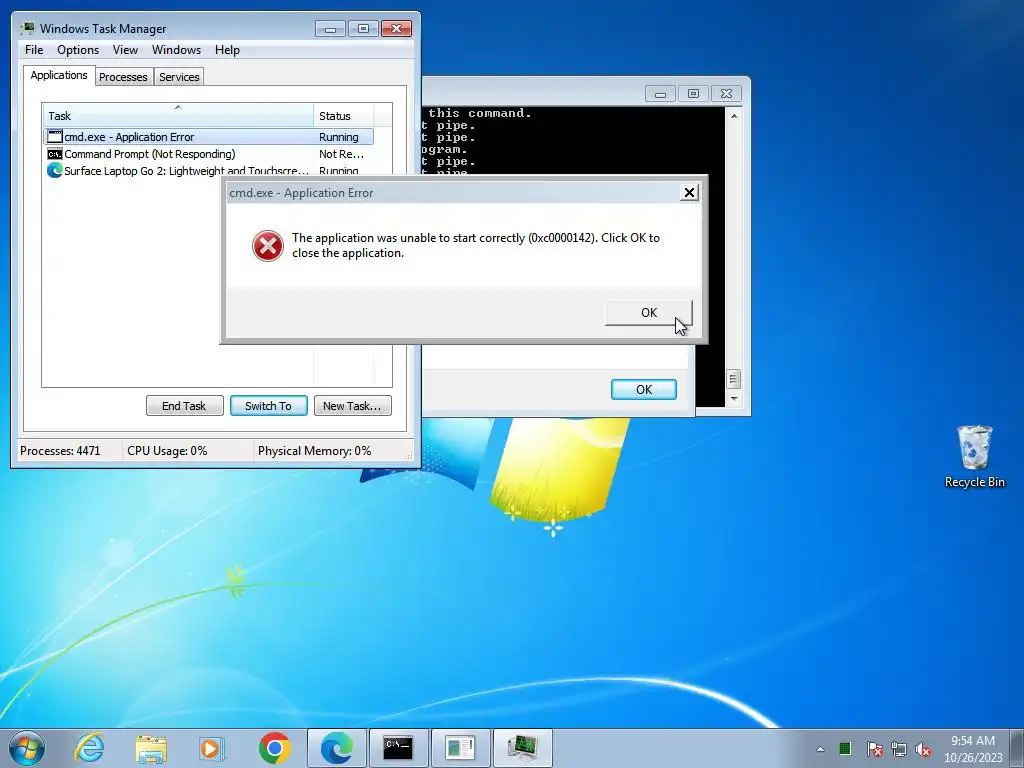The height and width of the screenshot is (768, 1024).
Task: Select the Surface Laptop Go 2 task row
Action: pos(208,170)
